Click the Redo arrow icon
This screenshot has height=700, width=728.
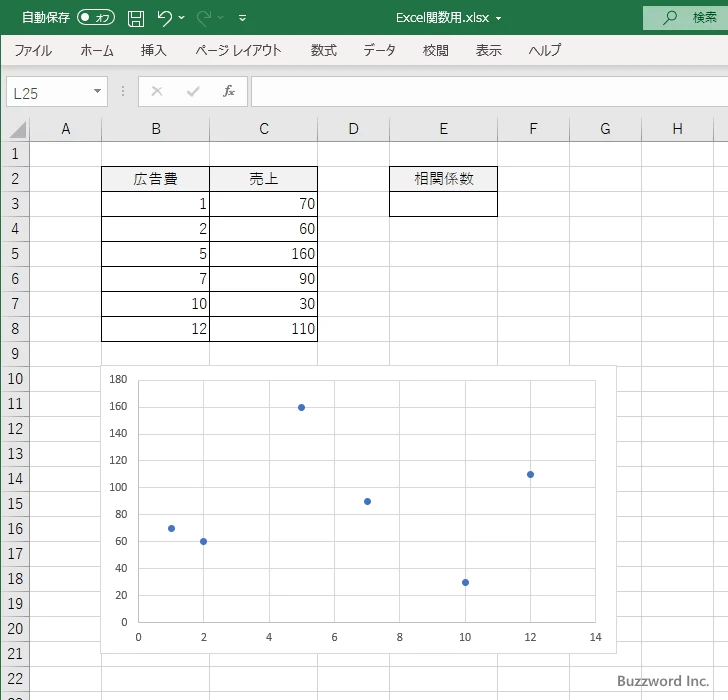pyautogui.click(x=204, y=18)
